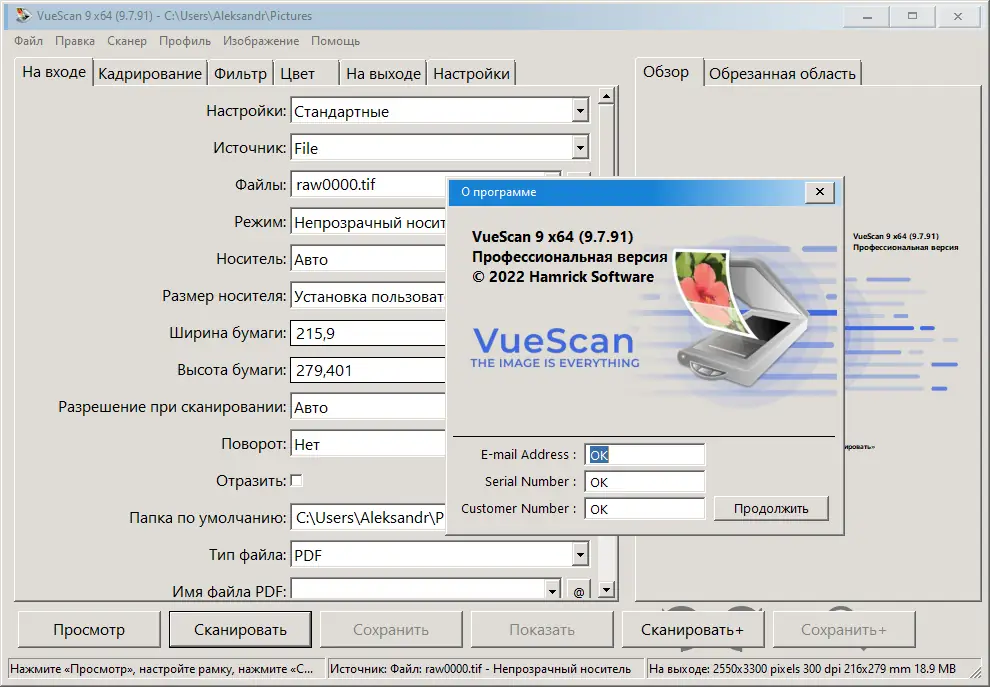Click the Высота бумаги field
990x687 pixels.
click(x=368, y=370)
